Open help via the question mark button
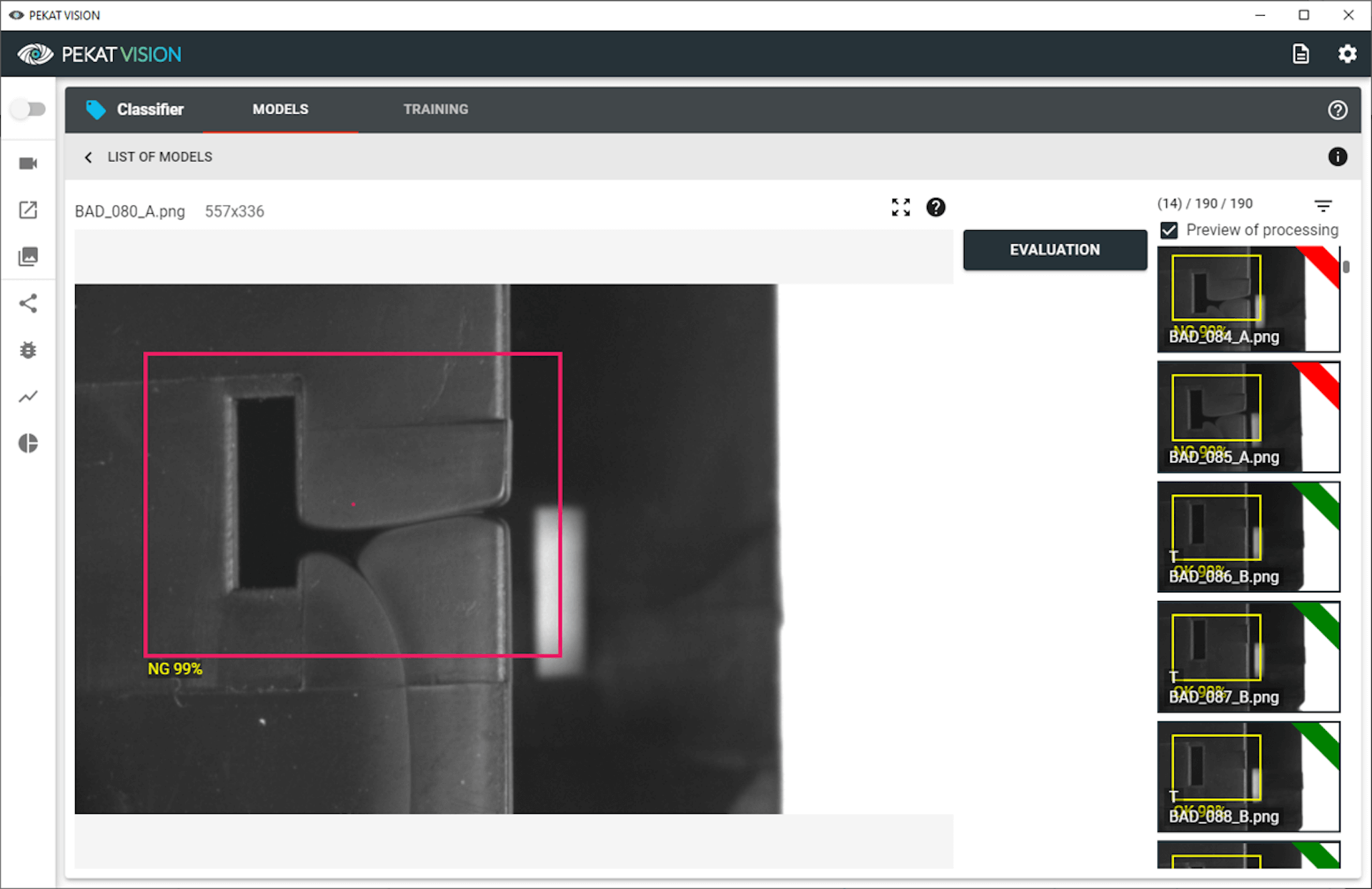The image size is (1372, 889). (1338, 109)
